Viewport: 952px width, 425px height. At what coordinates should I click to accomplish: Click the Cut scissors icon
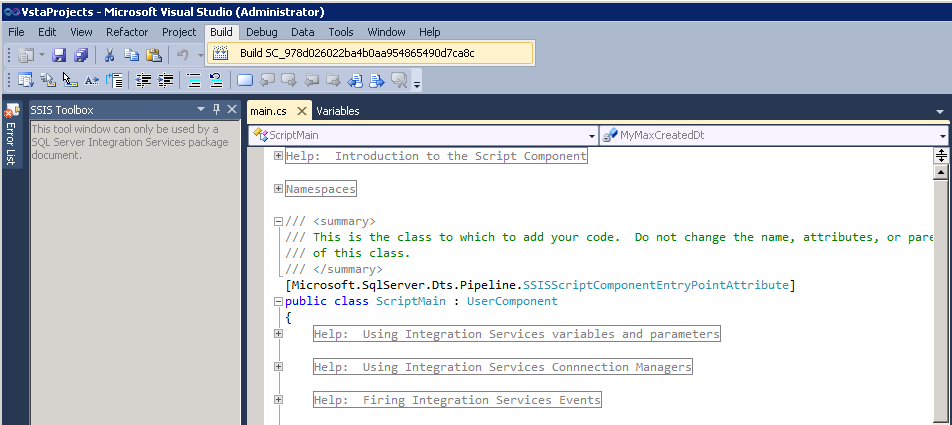point(109,54)
